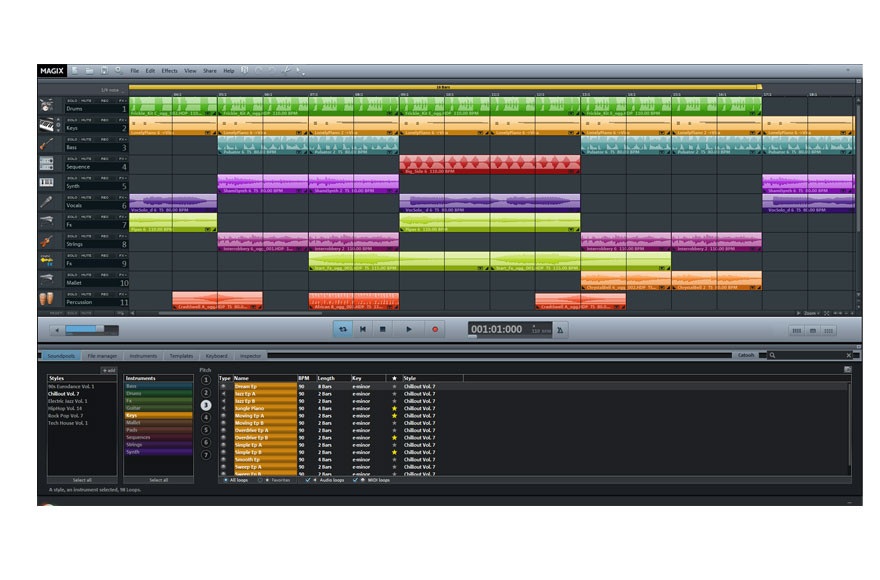
Task: Click the search magnifier icon in Soundpools bar
Action: [772, 355]
